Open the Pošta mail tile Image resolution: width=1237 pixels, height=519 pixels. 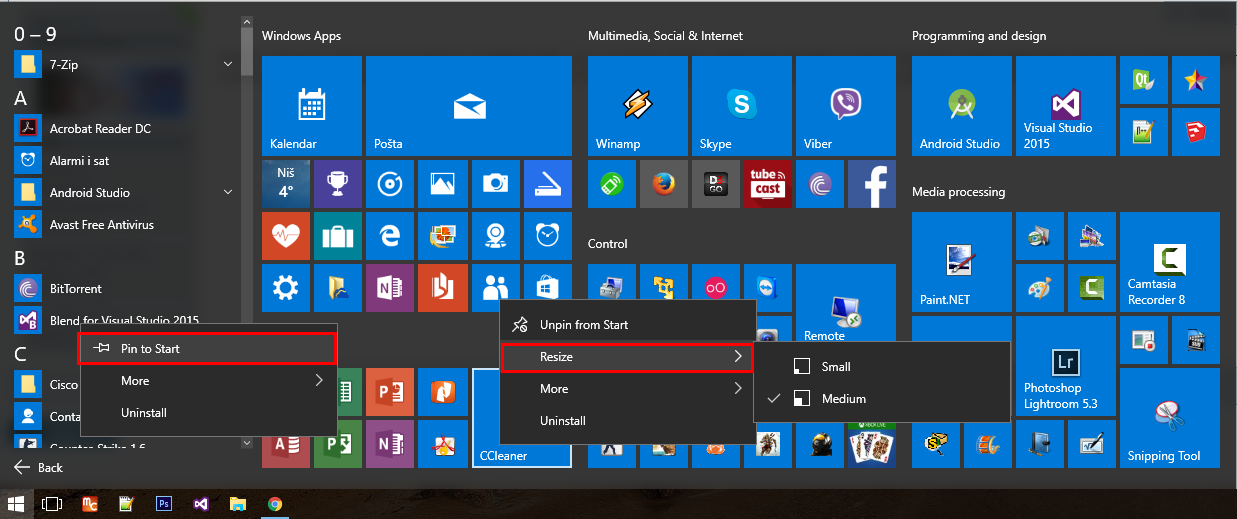(x=469, y=106)
